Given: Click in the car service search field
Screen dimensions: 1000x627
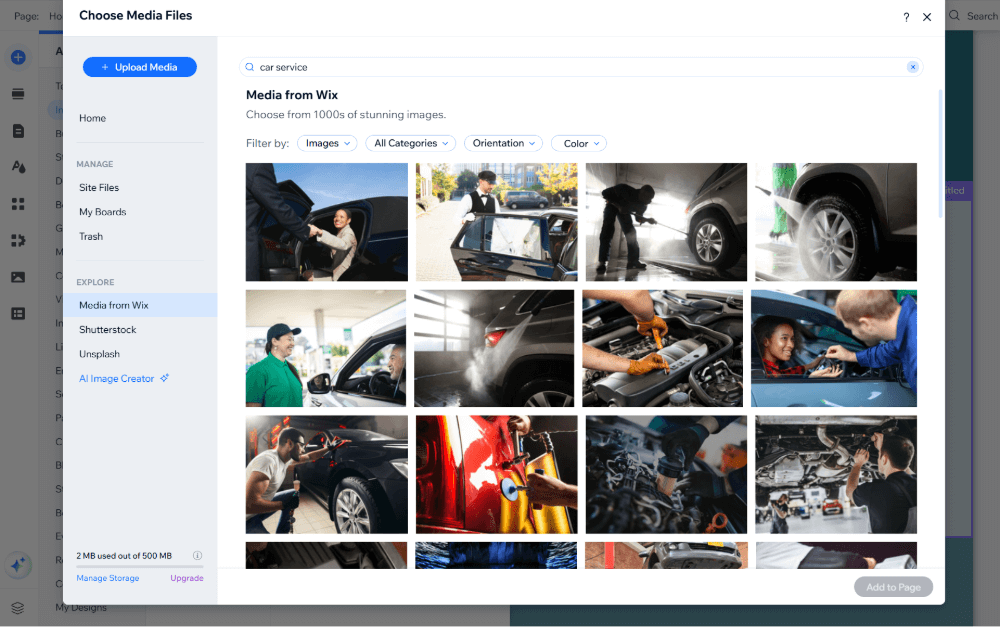Looking at the screenshot, I should 570,67.
